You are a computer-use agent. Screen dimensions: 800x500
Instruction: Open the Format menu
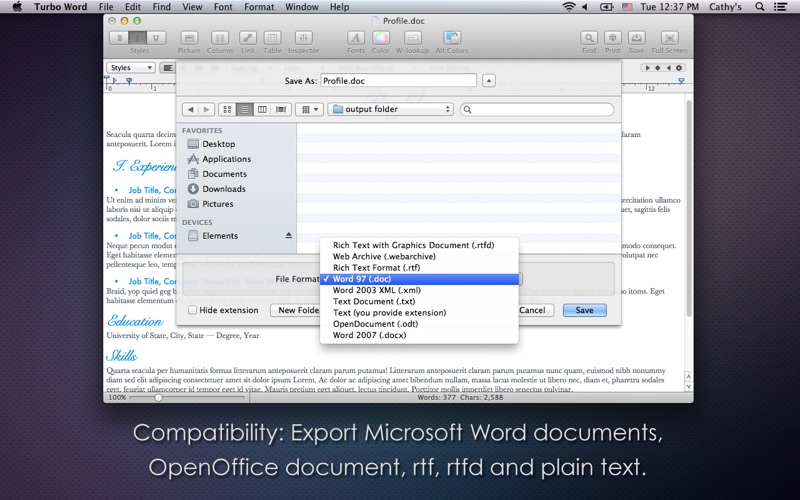[259, 7]
